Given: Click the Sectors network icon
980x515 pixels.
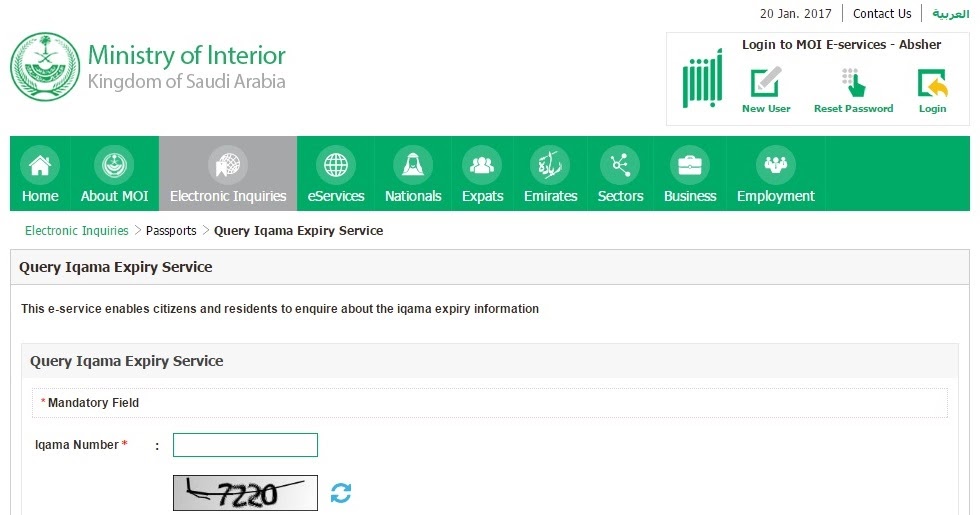Looking at the screenshot, I should (x=620, y=165).
